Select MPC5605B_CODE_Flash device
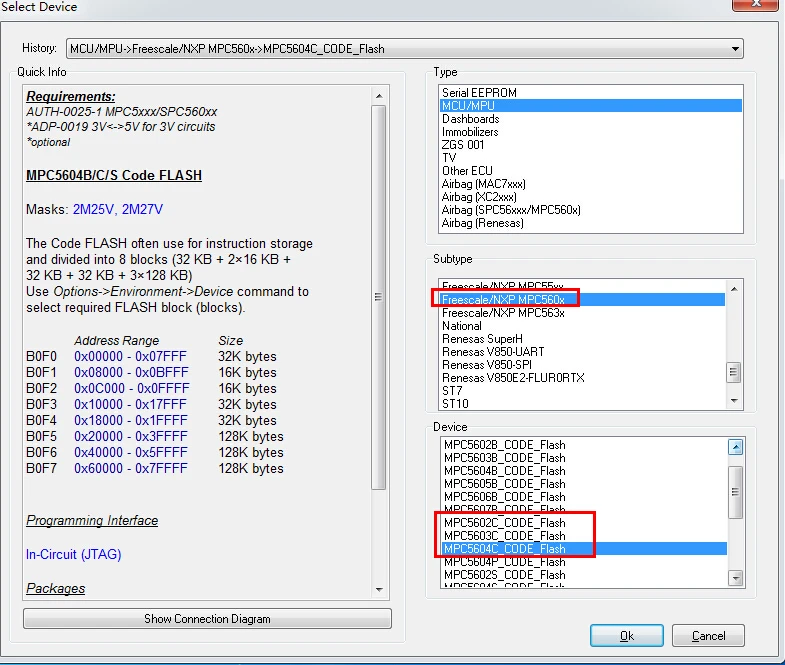The width and height of the screenshot is (785, 665). (x=584, y=484)
